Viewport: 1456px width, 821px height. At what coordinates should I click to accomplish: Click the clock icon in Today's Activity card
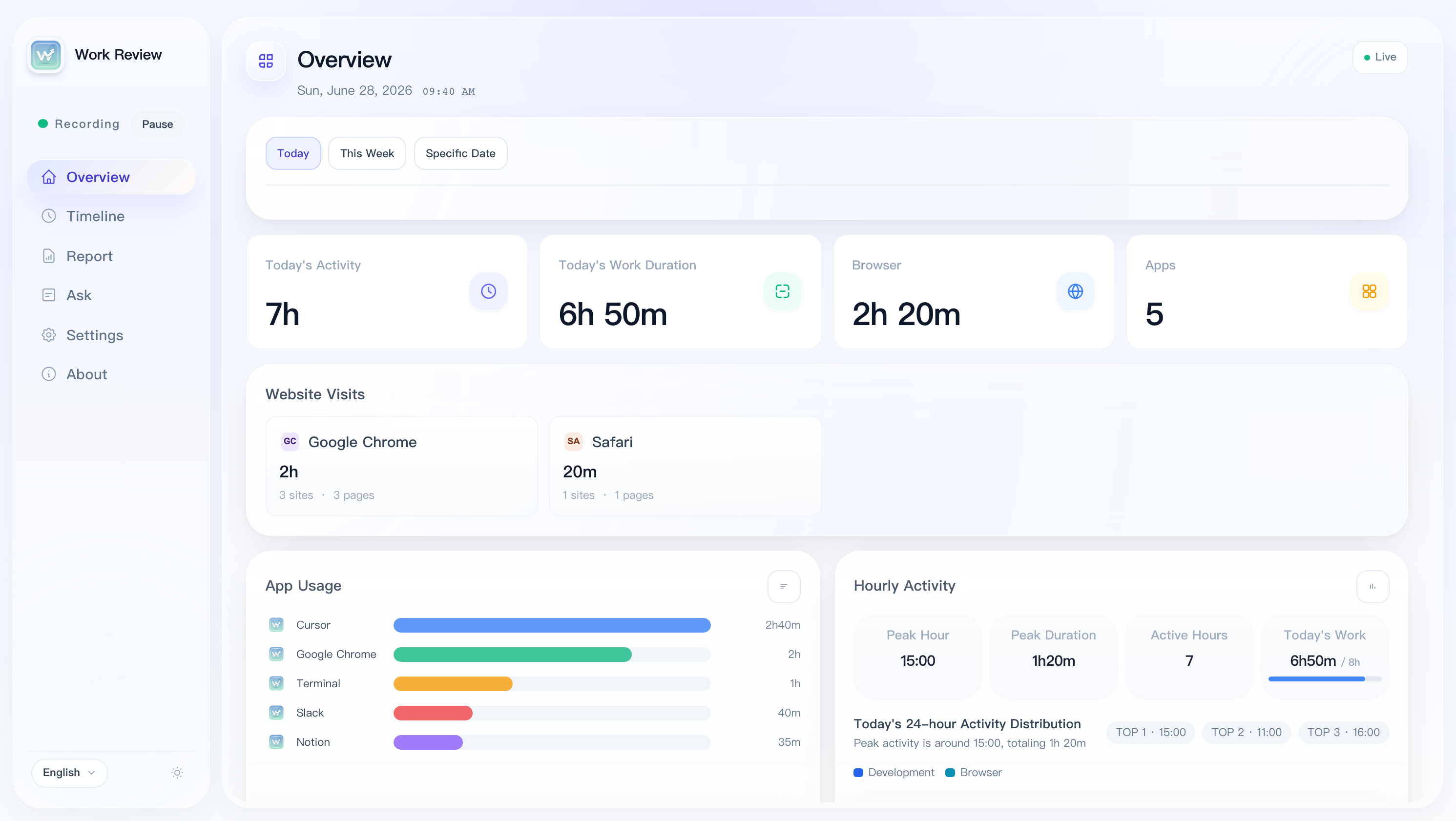(x=488, y=291)
